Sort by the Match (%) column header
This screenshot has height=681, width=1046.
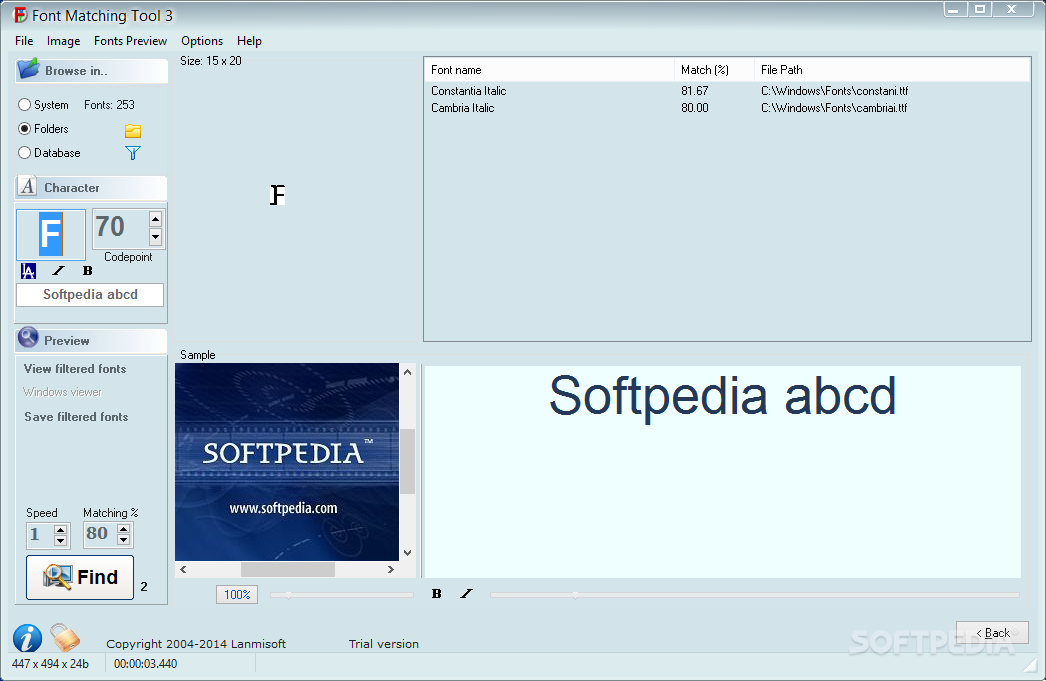point(714,69)
